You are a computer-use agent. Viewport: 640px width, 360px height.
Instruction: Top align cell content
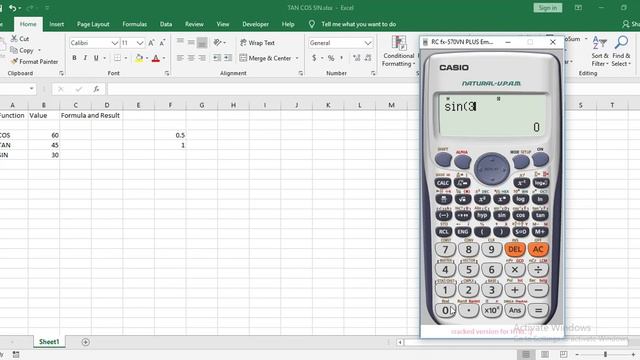(180, 42)
